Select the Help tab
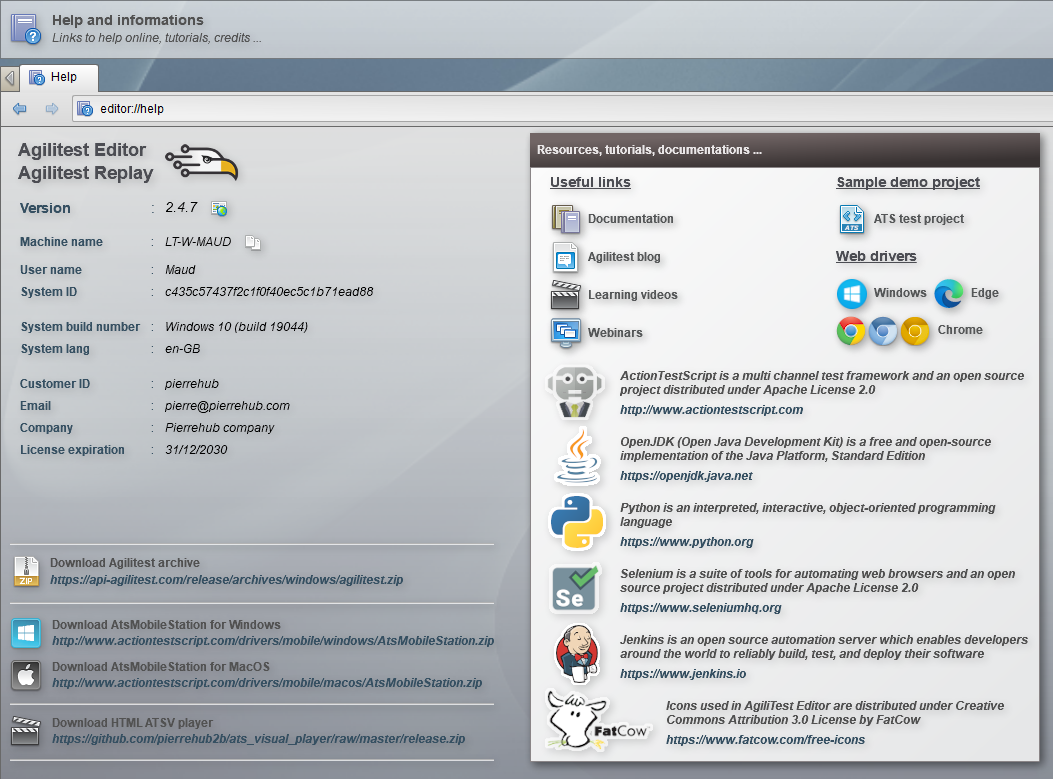1053x779 pixels. tap(59, 77)
